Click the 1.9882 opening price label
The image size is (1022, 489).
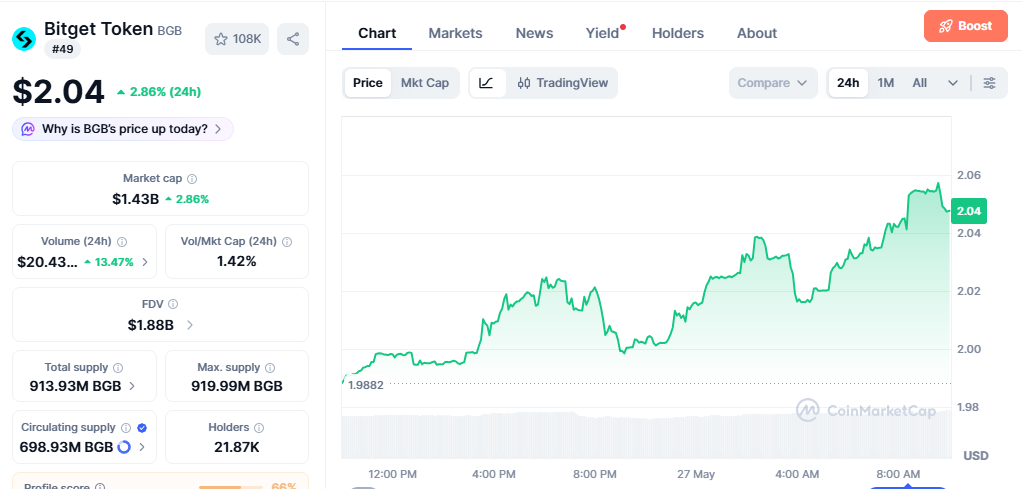tap(366, 385)
